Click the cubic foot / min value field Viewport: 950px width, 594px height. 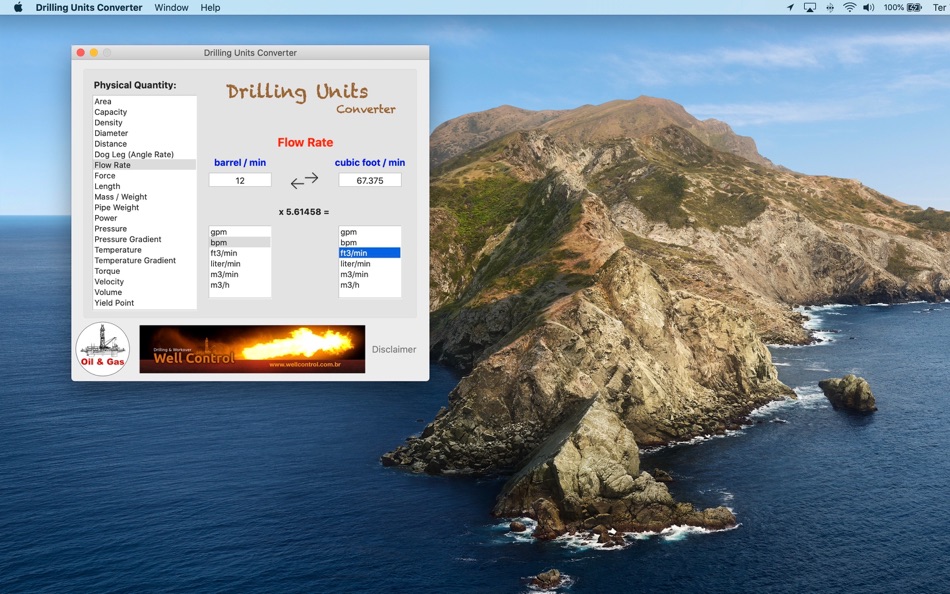point(370,180)
